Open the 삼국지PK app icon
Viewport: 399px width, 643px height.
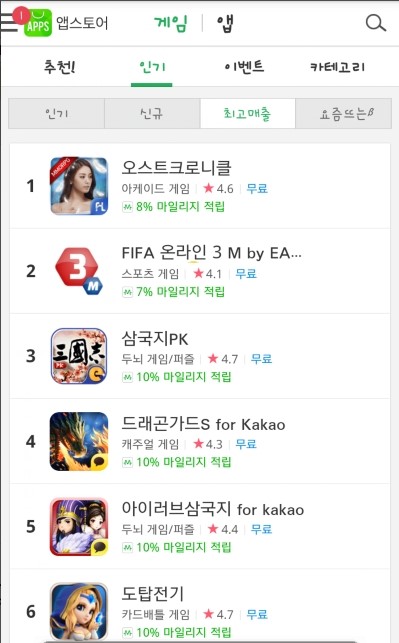(x=79, y=356)
